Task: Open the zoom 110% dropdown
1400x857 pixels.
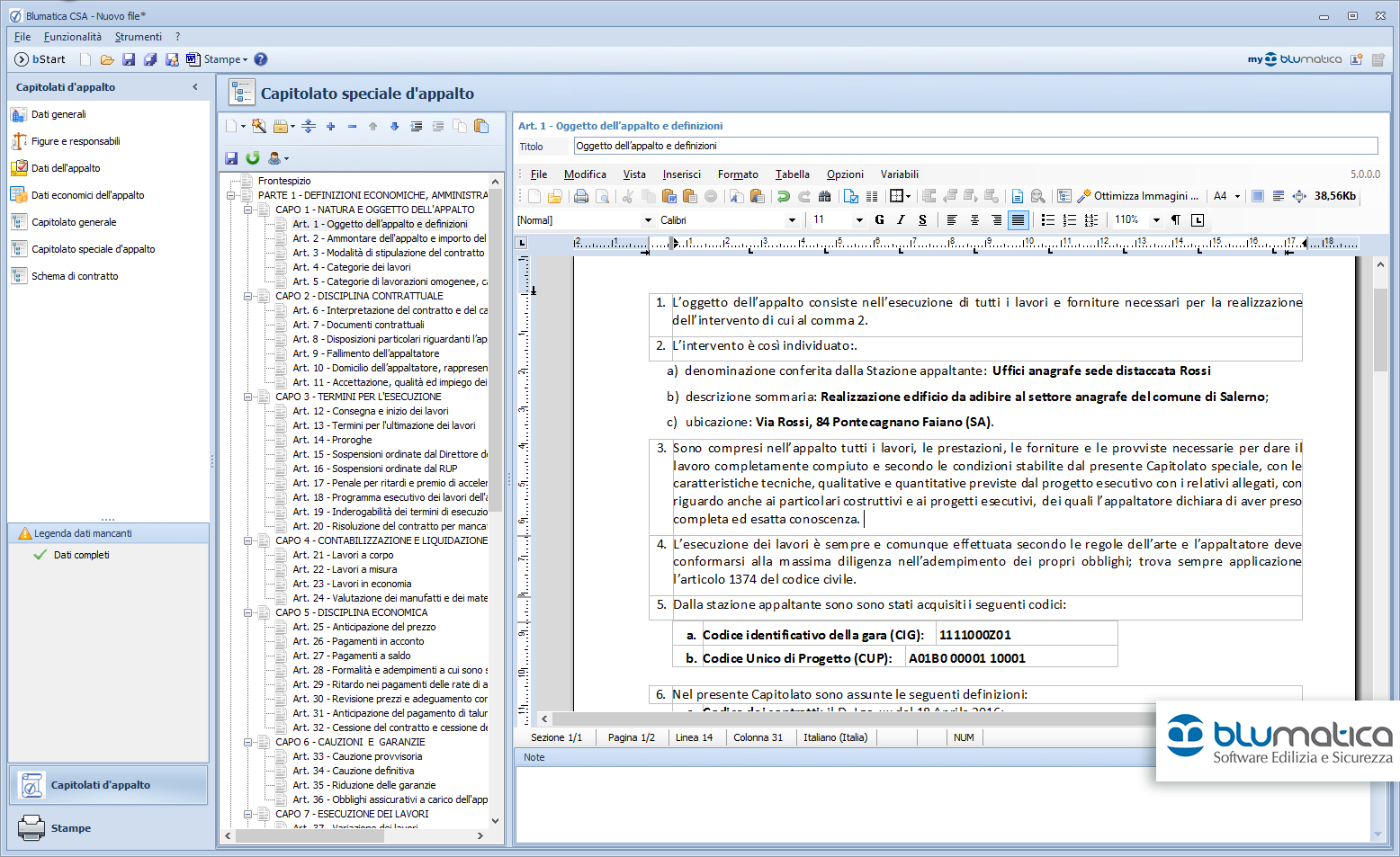Action: click(1156, 220)
